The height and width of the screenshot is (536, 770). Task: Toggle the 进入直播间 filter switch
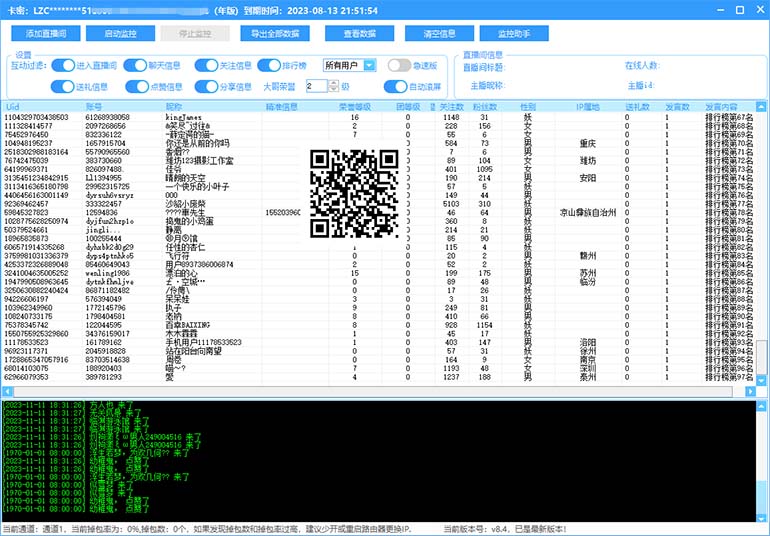coord(60,65)
